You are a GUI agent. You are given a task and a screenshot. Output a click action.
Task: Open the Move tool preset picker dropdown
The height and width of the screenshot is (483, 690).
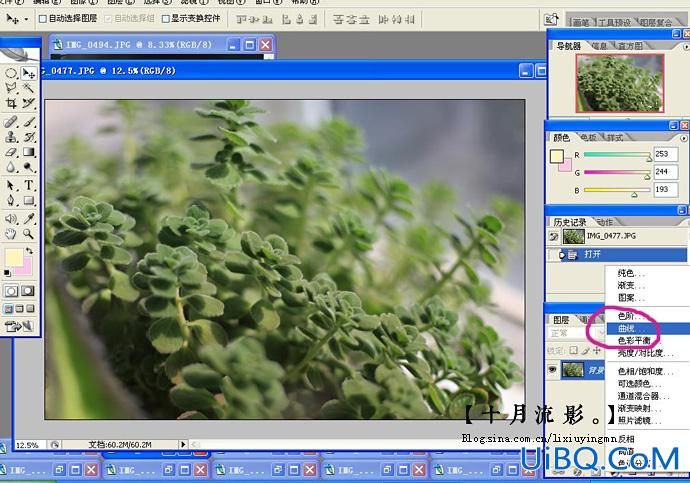[26, 19]
